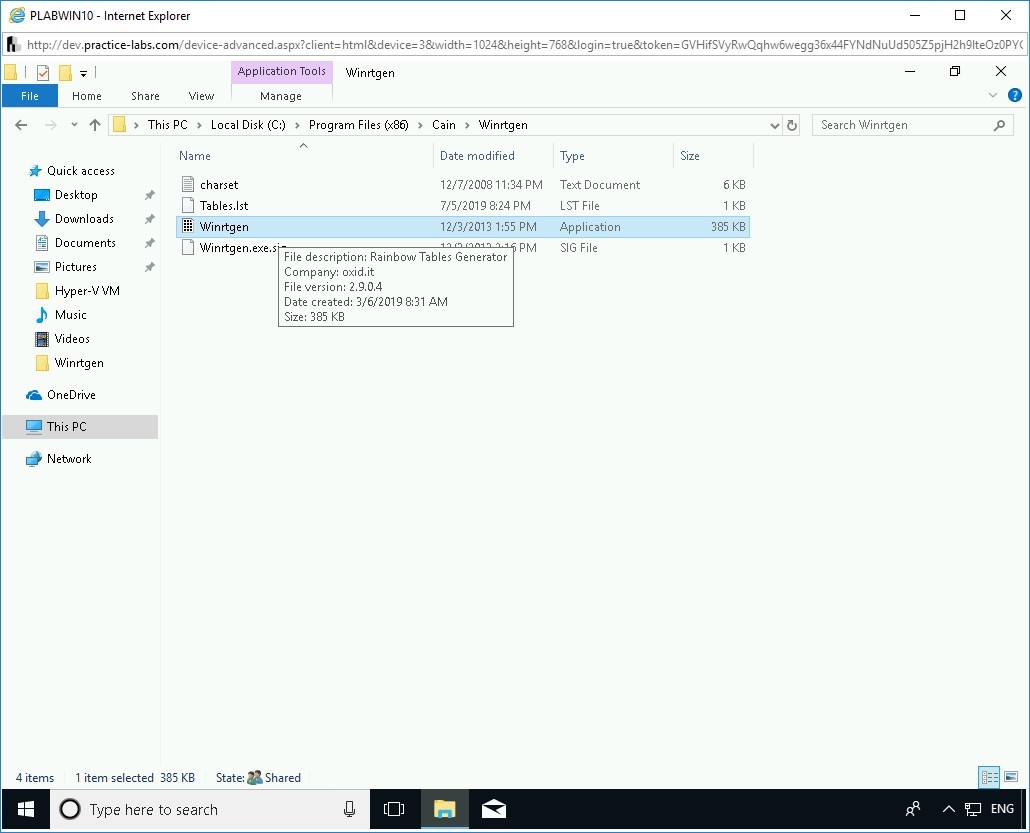Click the Properties icon in quick access toolbar
The height and width of the screenshot is (833, 1030).
click(x=43, y=72)
